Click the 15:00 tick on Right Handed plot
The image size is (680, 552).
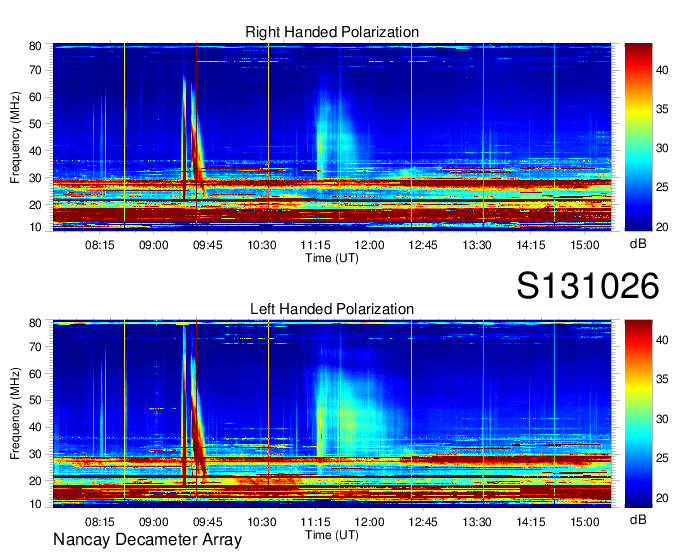pyautogui.click(x=585, y=245)
